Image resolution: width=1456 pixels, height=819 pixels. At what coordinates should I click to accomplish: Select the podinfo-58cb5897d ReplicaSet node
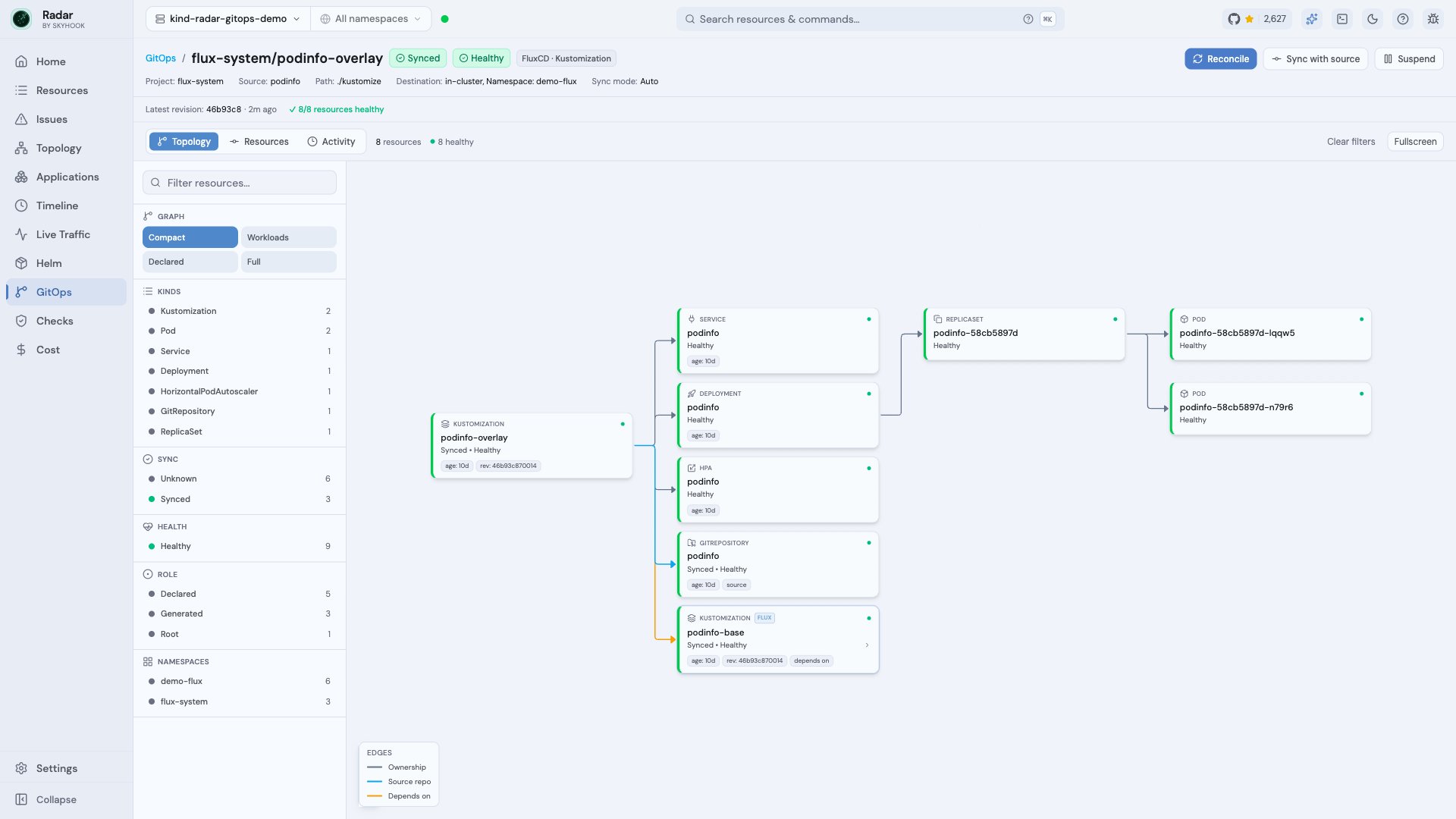pyautogui.click(x=1024, y=334)
